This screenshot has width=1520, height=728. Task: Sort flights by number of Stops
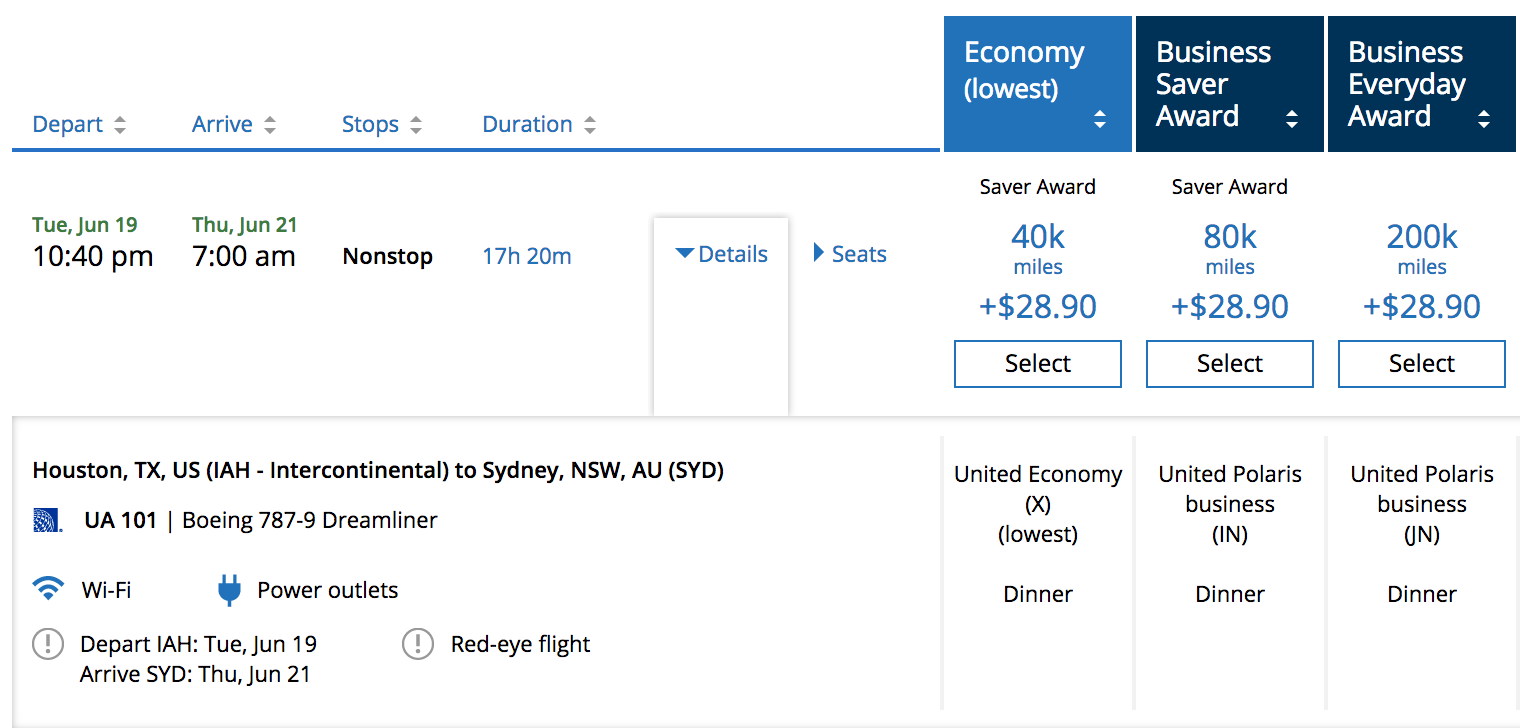point(382,125)
